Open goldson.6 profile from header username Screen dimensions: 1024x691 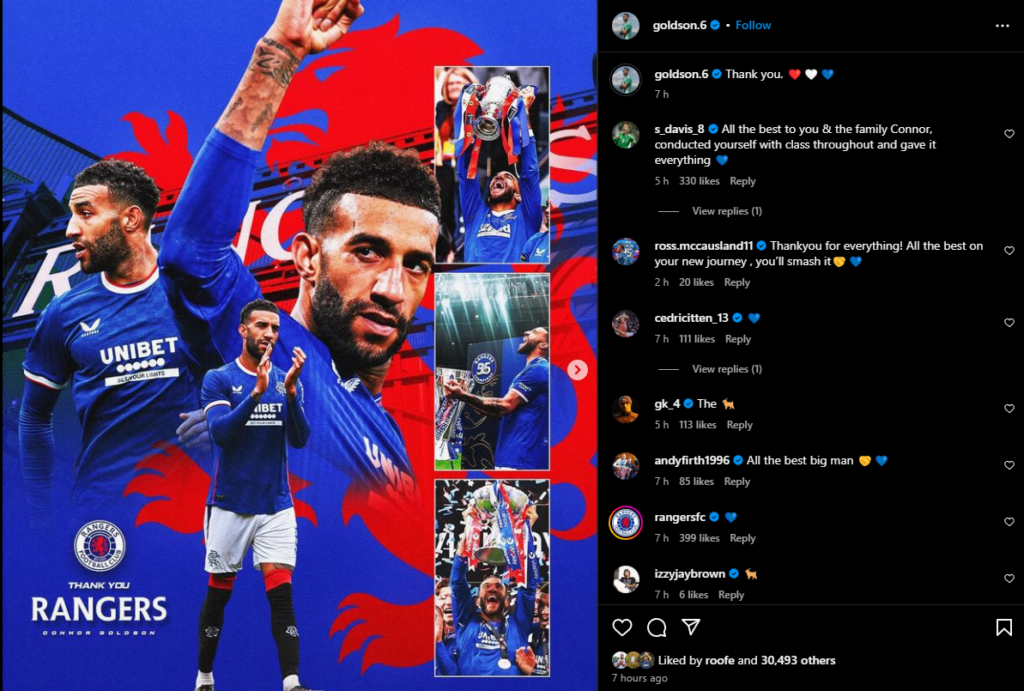coord(680,25)
